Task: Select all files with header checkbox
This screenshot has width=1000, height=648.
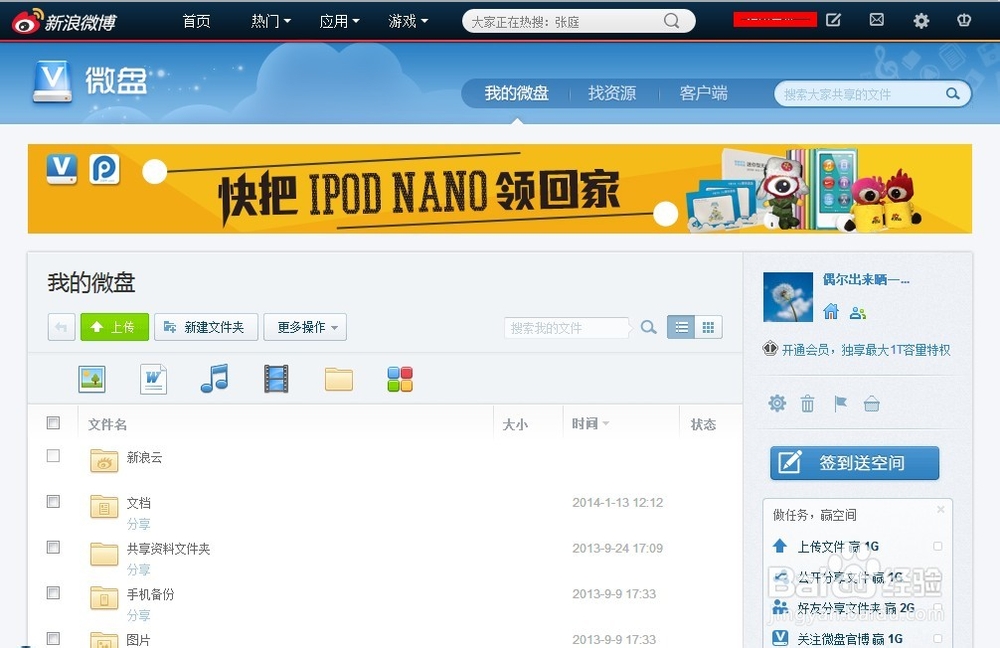Action: [x=54, y=423]
